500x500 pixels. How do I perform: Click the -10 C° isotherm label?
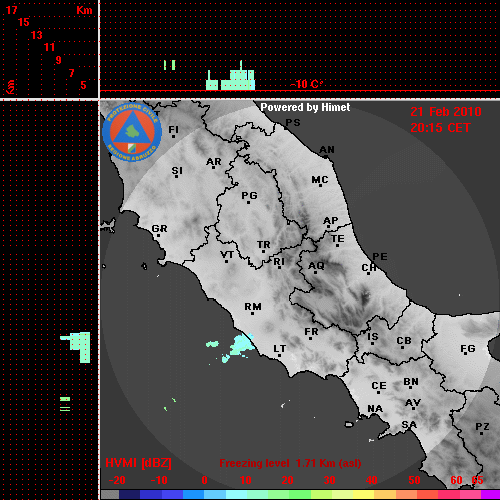coord(307,84)
